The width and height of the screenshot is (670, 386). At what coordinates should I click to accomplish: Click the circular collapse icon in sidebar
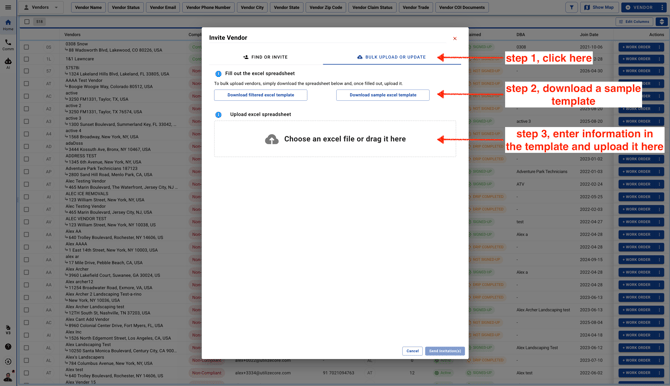coord(8,362)
